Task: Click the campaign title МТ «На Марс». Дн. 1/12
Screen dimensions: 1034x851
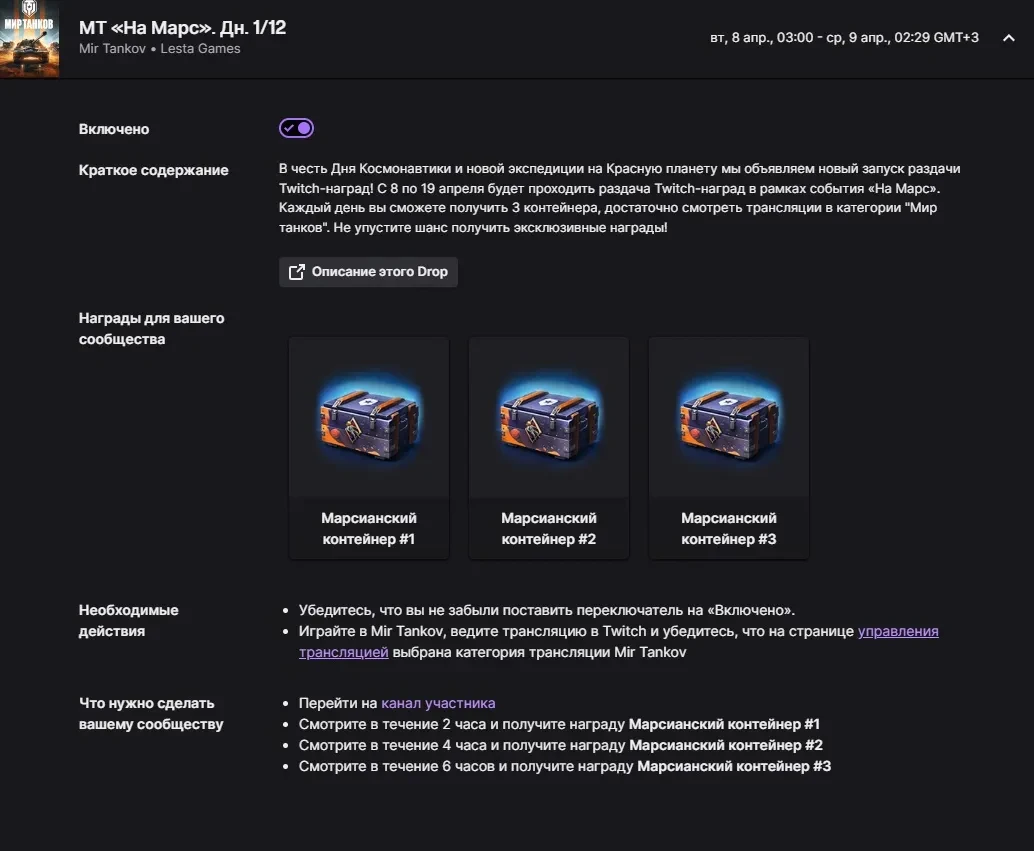Action: [x=182, y=28]
